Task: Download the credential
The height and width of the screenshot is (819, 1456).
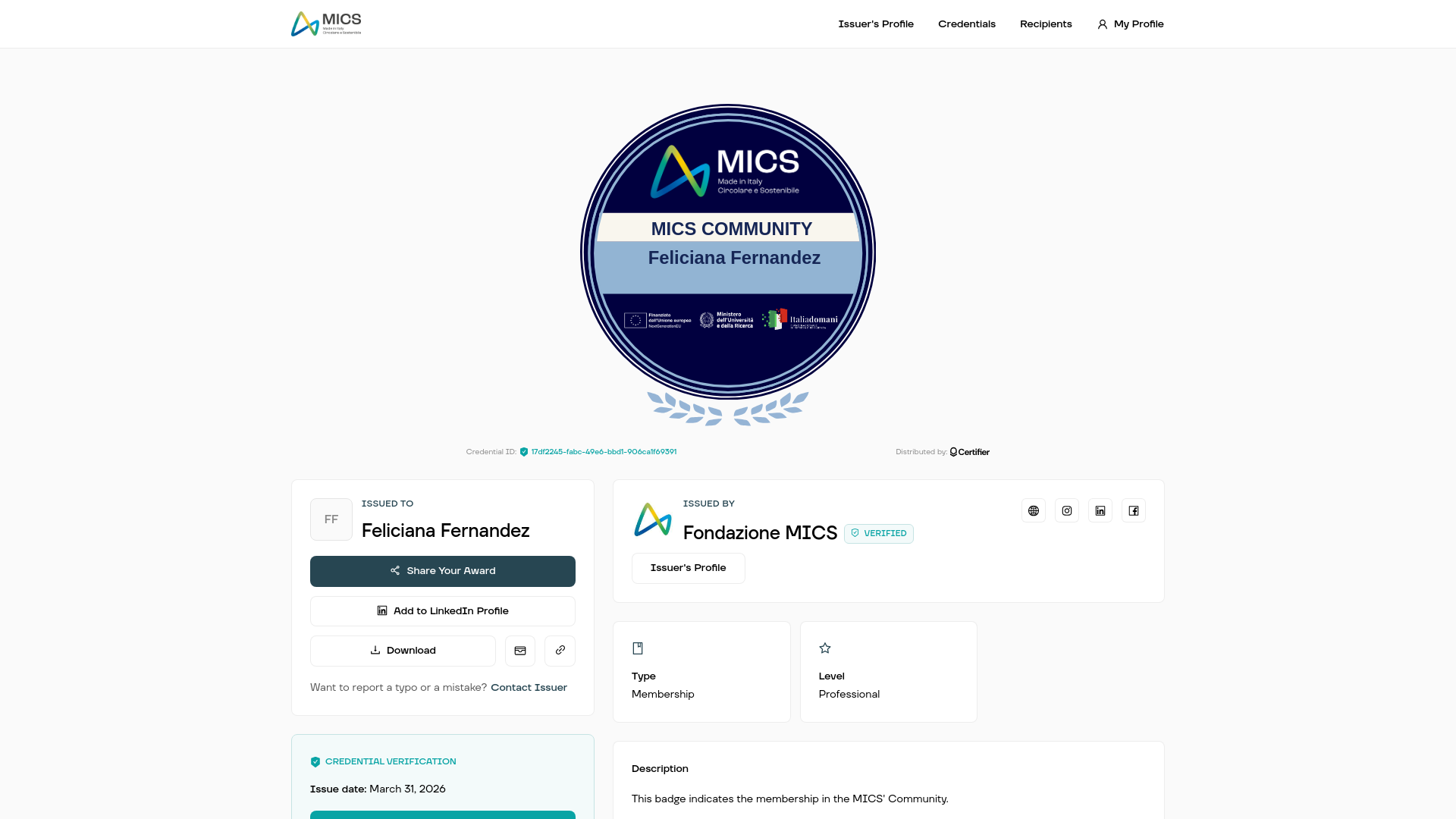Action: point(403,651)
